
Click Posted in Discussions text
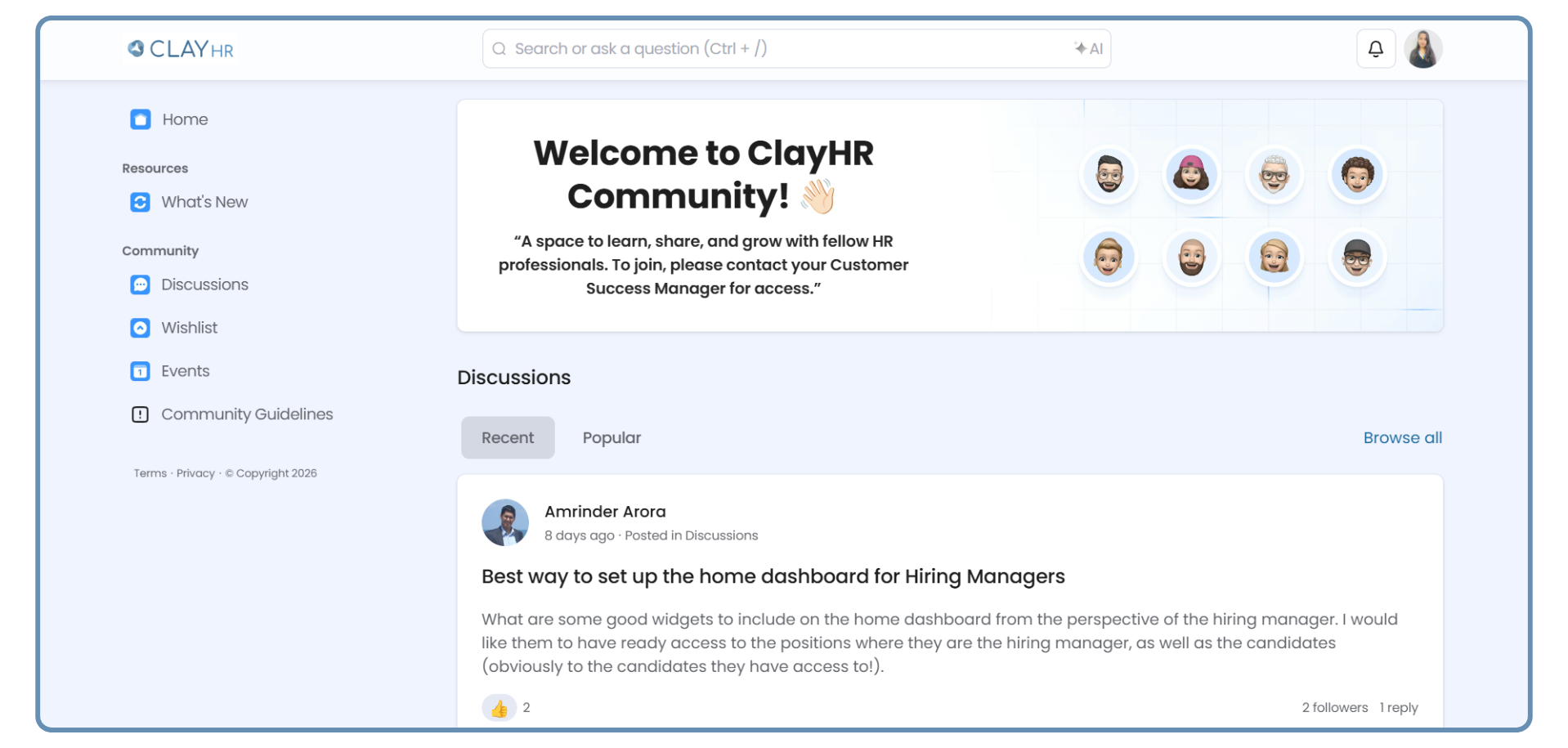tap(692, 535)
